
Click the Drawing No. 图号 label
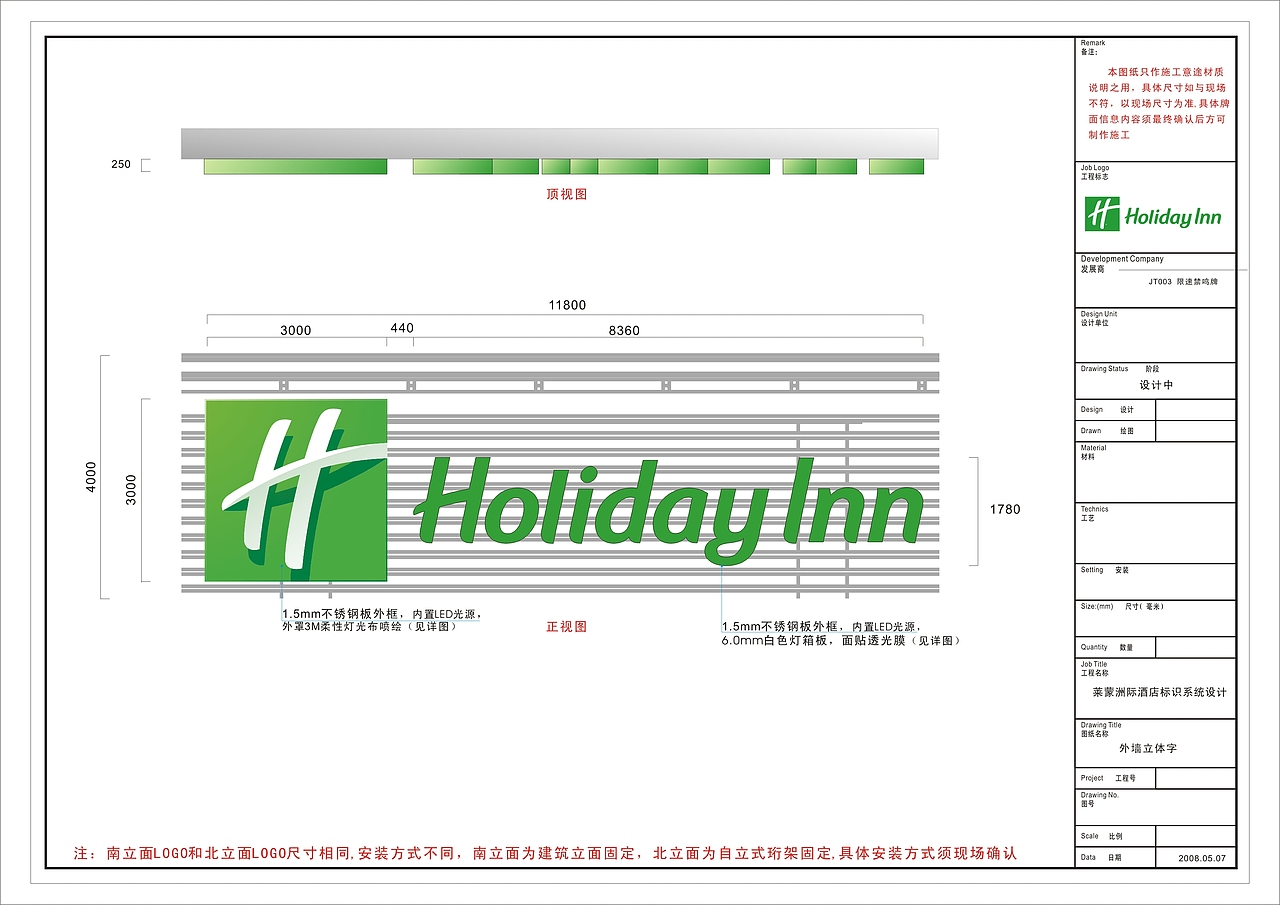[x=1099, y=798]
